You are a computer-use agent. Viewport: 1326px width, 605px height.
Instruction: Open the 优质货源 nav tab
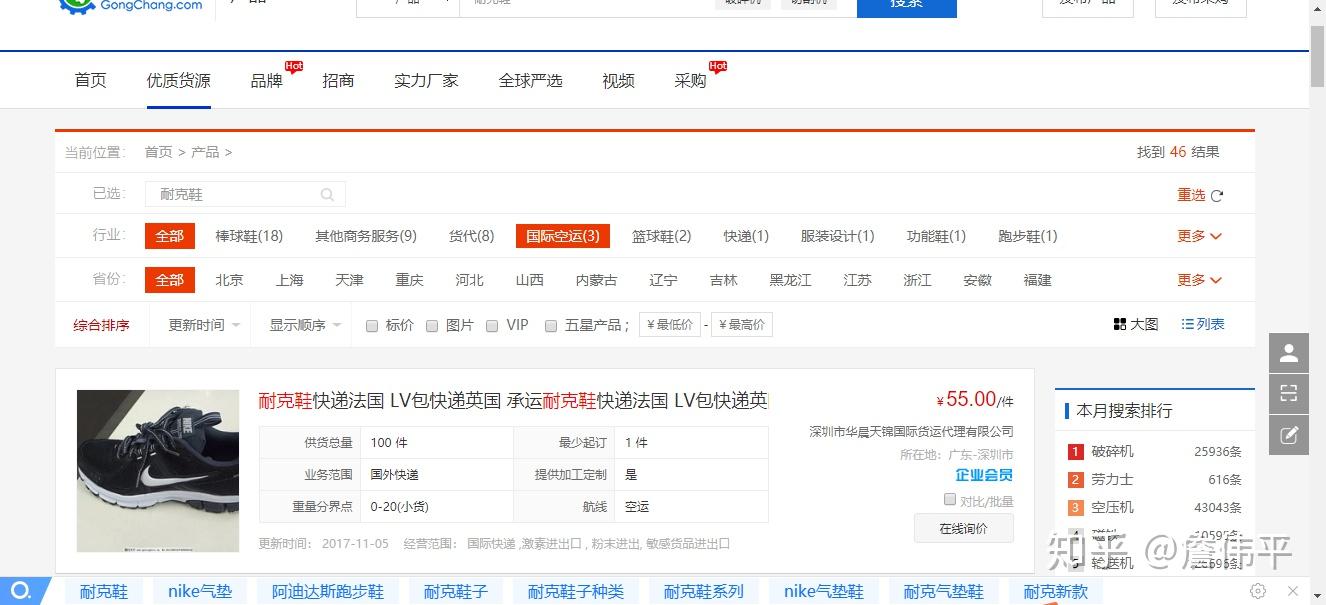pos(178,80)
